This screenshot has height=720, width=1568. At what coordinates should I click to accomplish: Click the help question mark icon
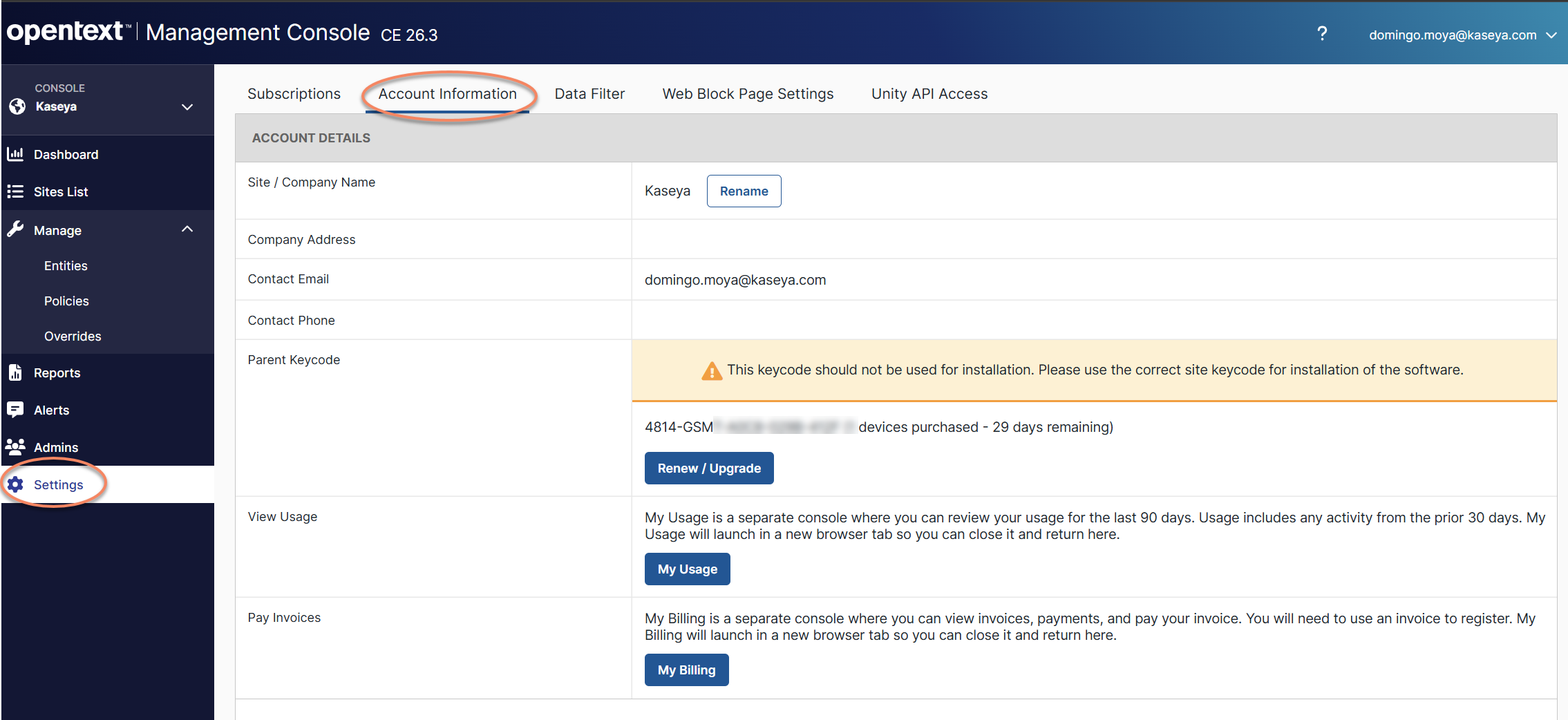click(x=1321, y=34)
